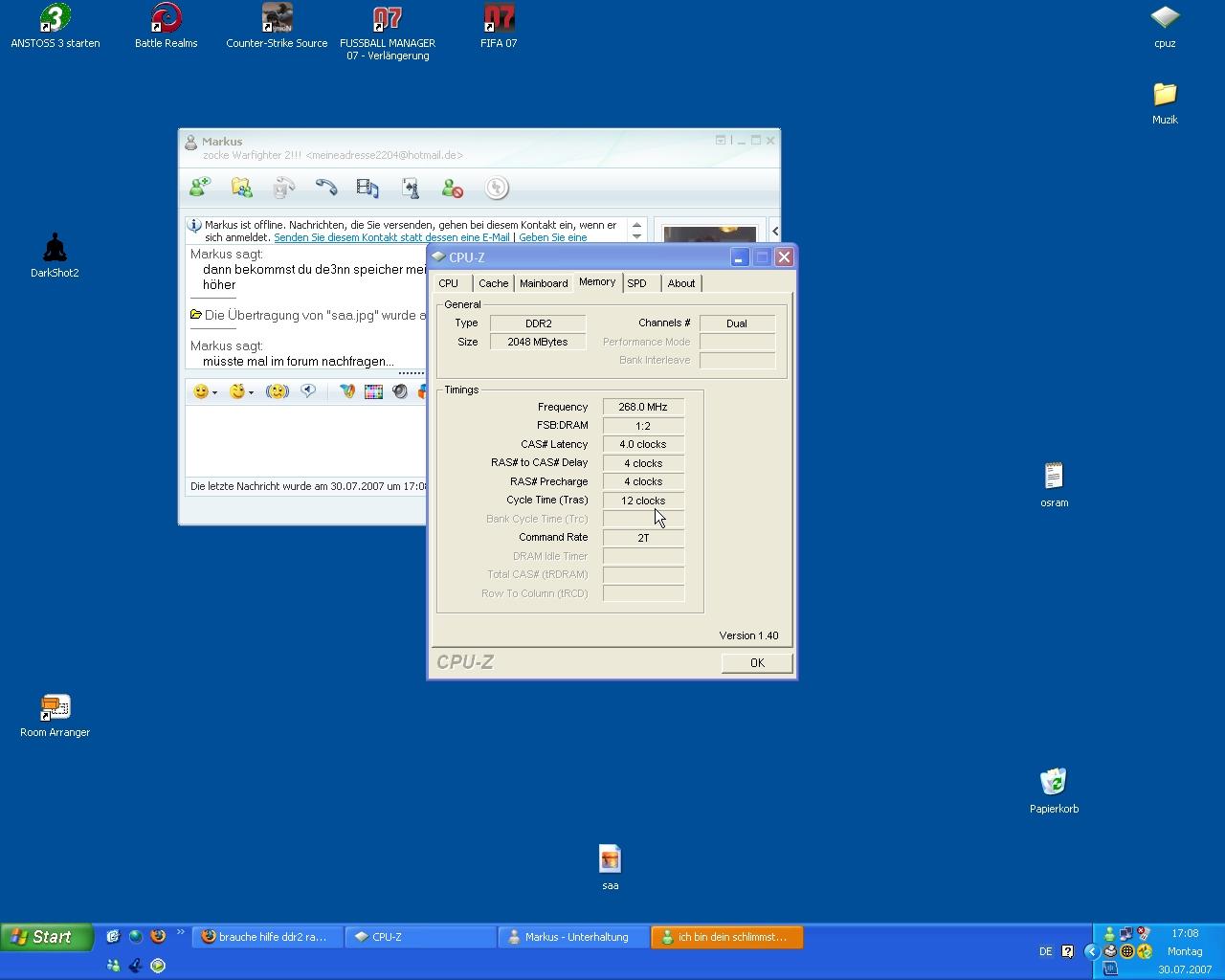Open the winks dropdown arrow
The height and width of the screenshot is (980, 1225).
point(251,392)
